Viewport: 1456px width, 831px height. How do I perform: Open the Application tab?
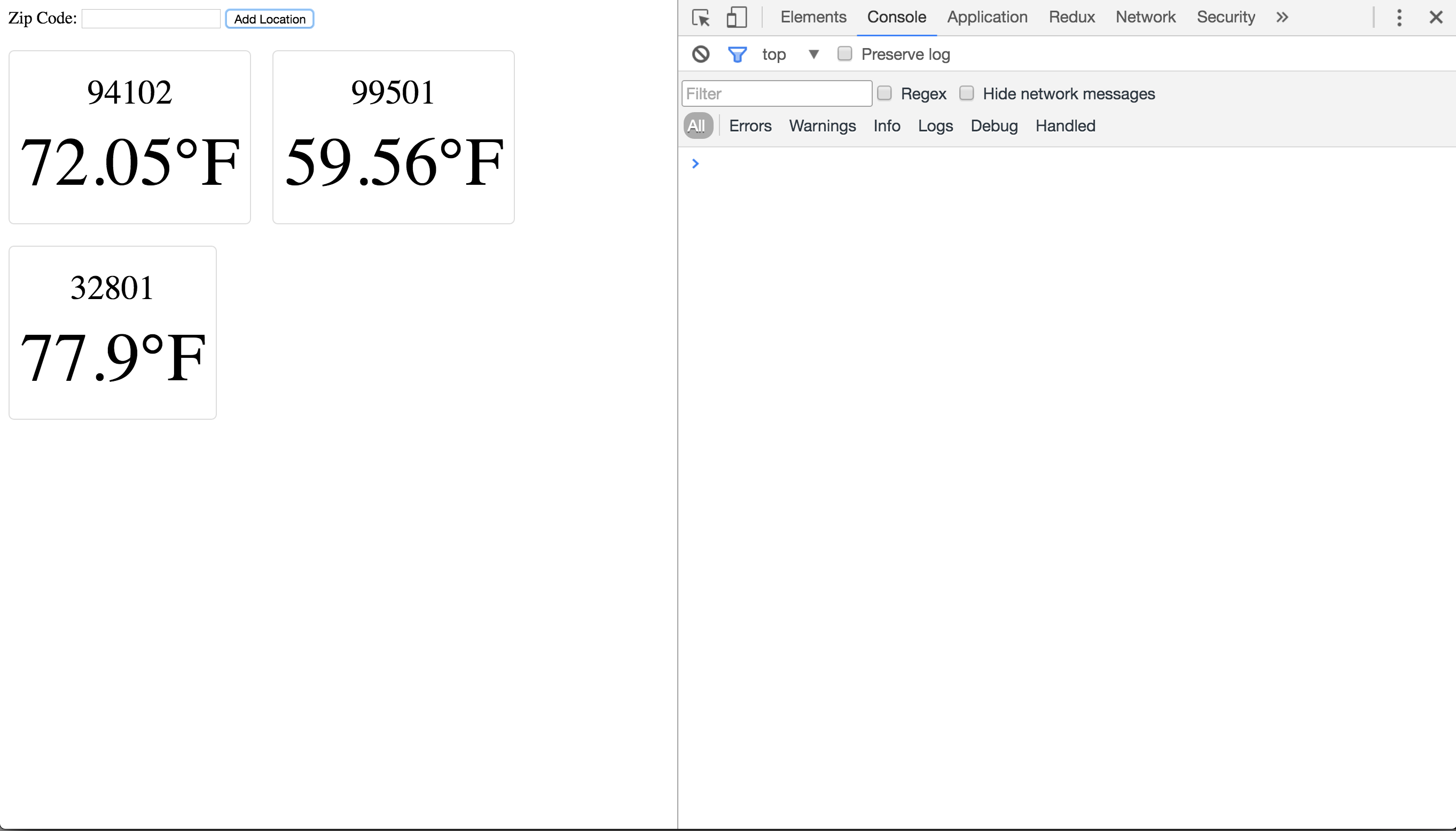click(987, 17)
